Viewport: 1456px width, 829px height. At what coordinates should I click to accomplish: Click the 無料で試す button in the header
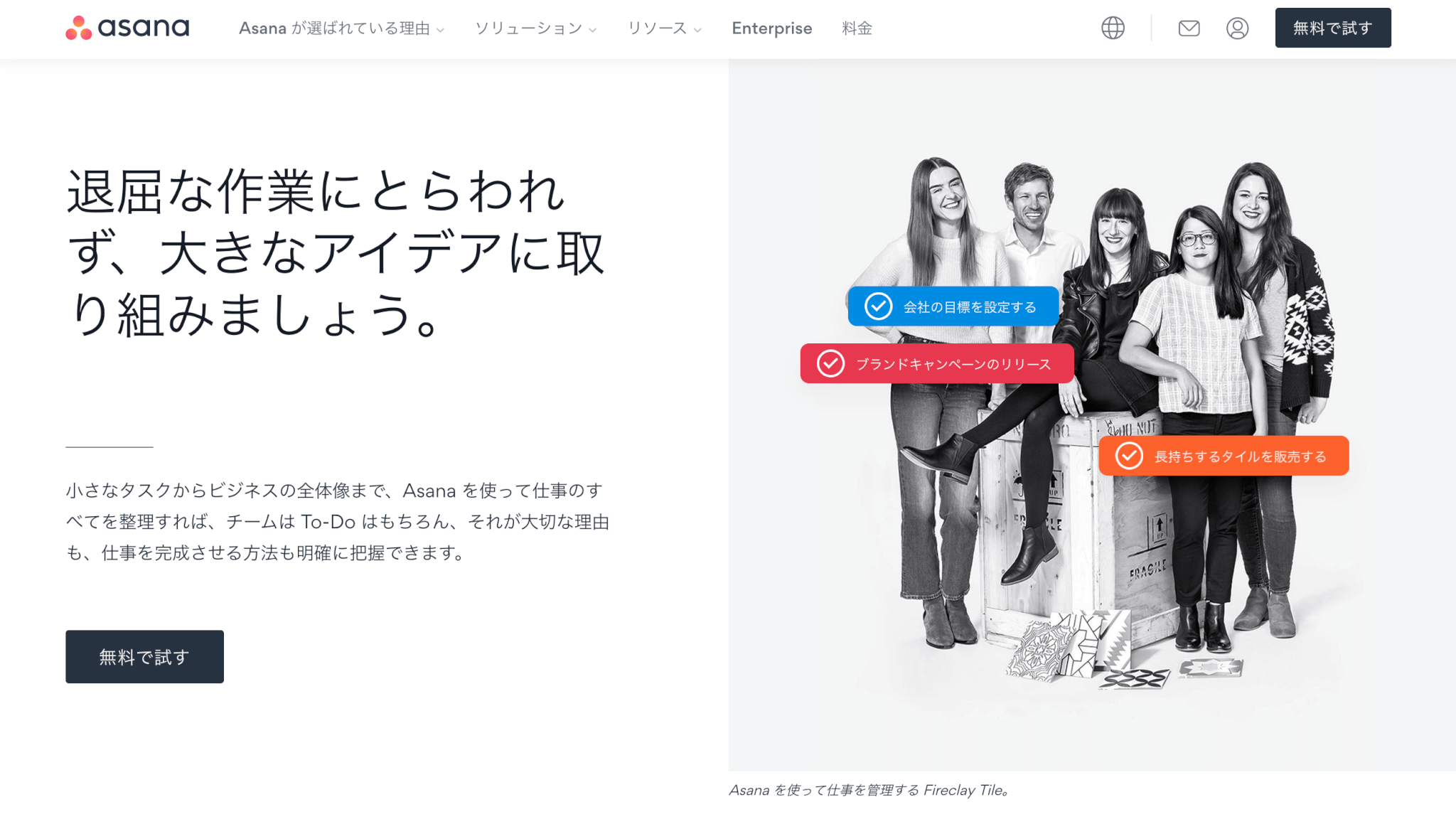tap(1332, 28)
